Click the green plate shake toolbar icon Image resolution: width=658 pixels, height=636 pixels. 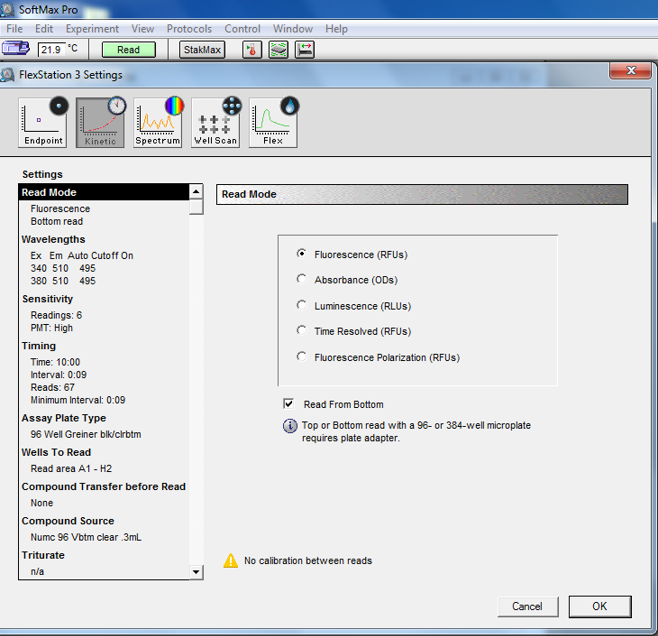pos(278,50)
